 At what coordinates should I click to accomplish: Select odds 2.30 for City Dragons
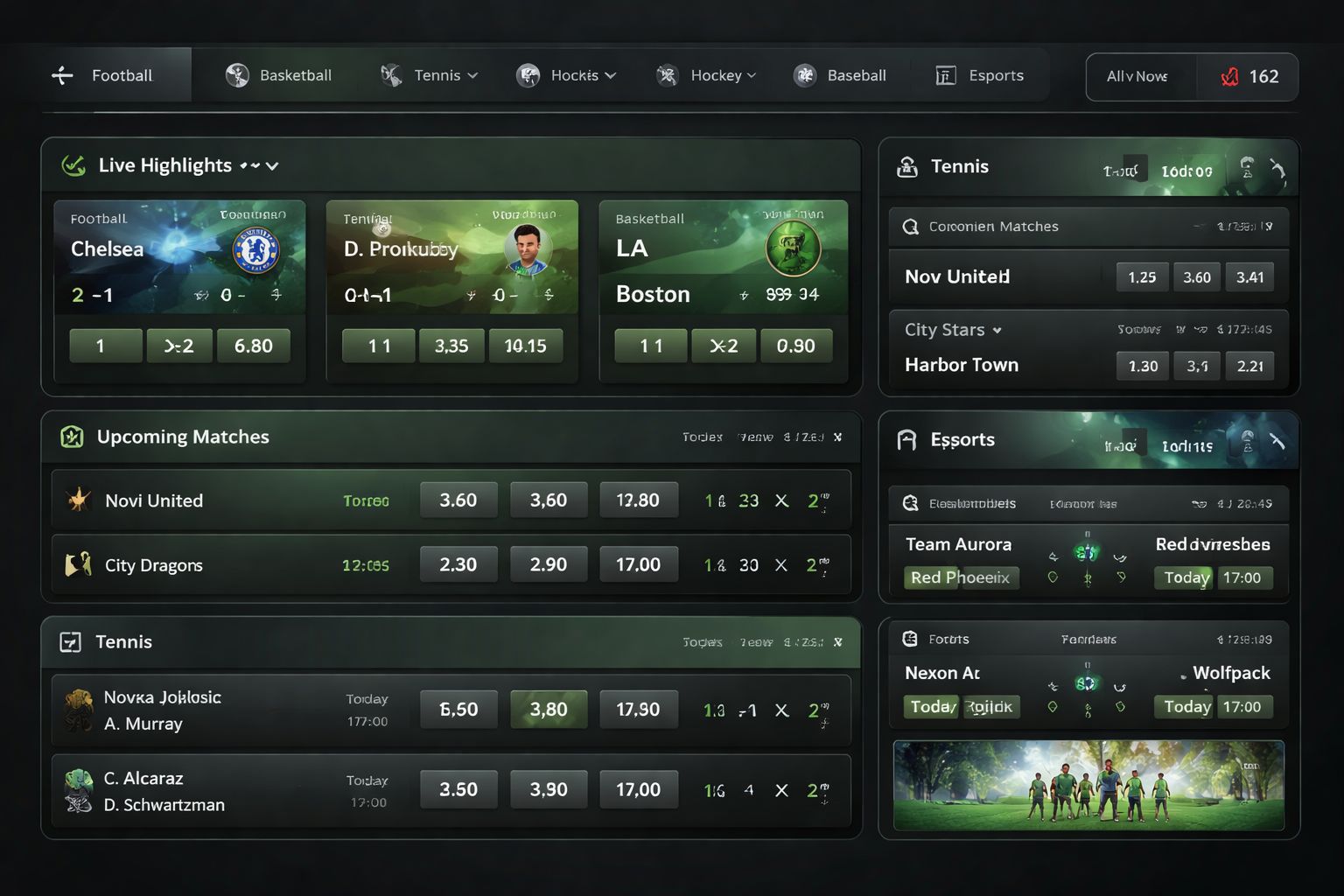point(458,564)
